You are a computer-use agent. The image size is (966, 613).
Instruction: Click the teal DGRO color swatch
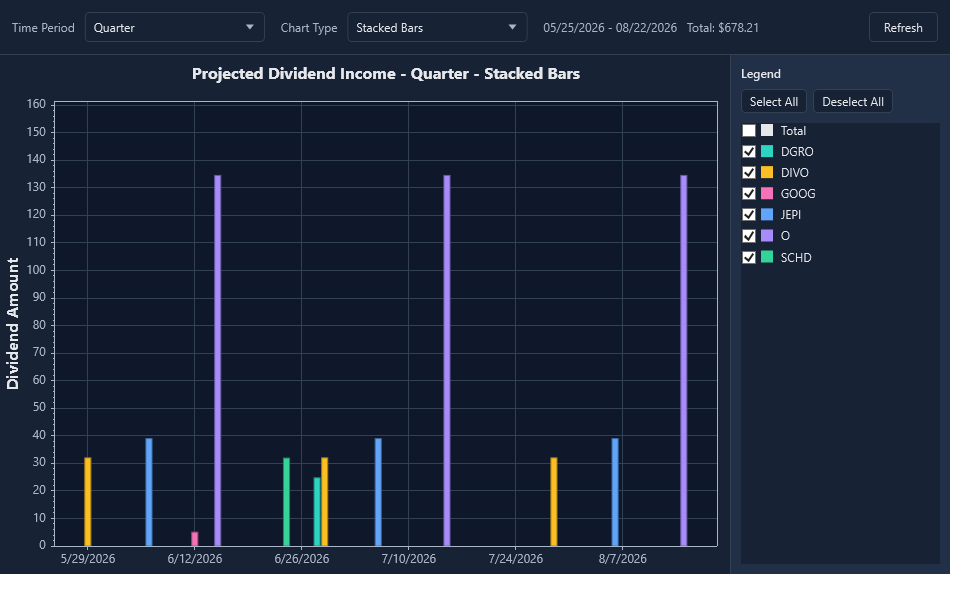tap(767, 151)
